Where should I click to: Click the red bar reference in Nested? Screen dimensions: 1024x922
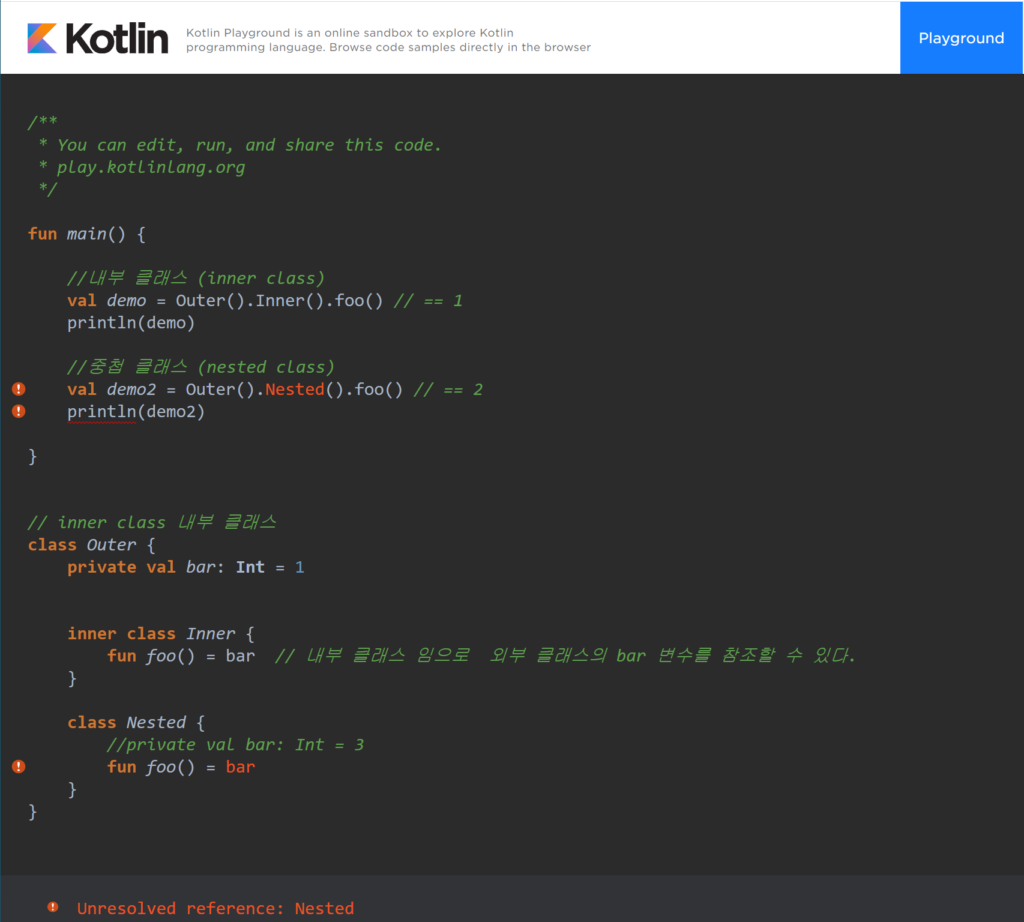240,767
